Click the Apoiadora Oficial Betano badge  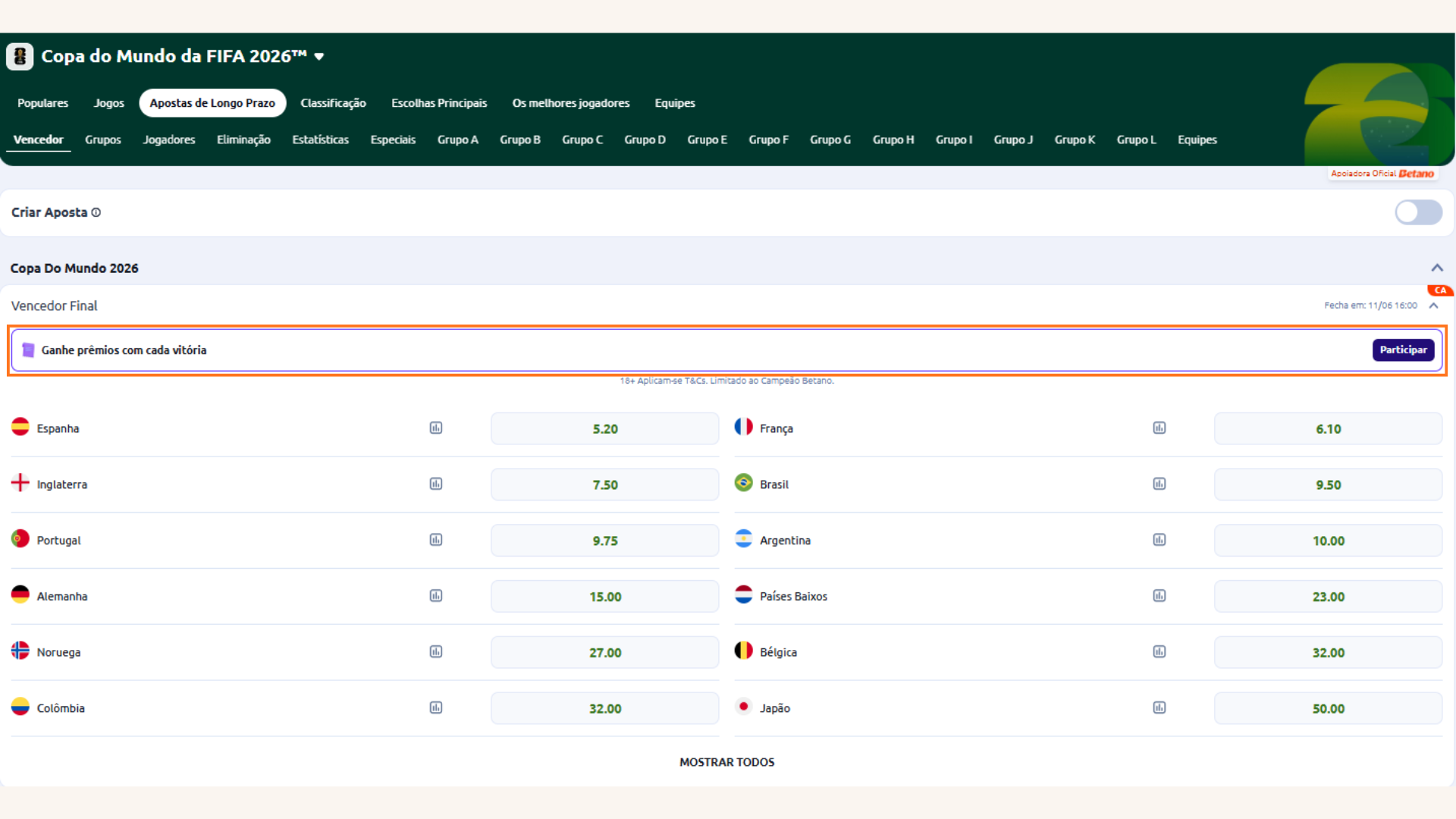click(x=1382, y=174)
